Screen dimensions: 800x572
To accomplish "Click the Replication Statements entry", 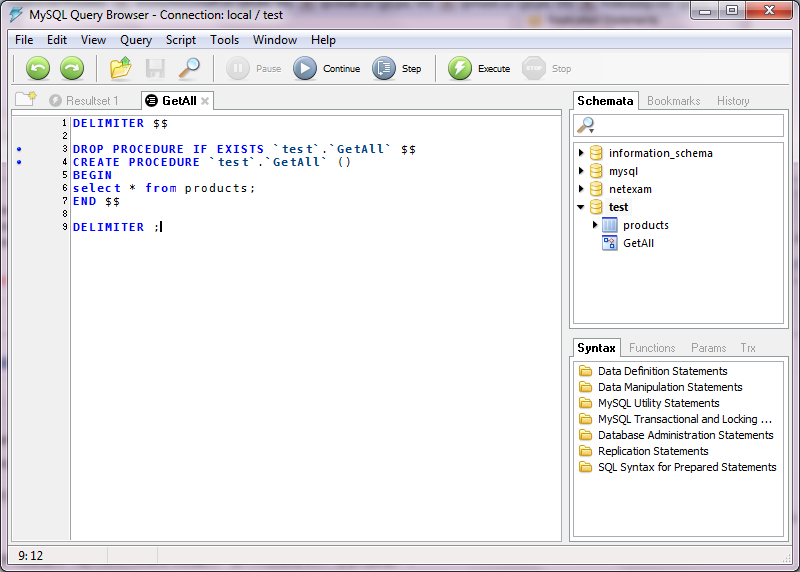I will (653, 451).
